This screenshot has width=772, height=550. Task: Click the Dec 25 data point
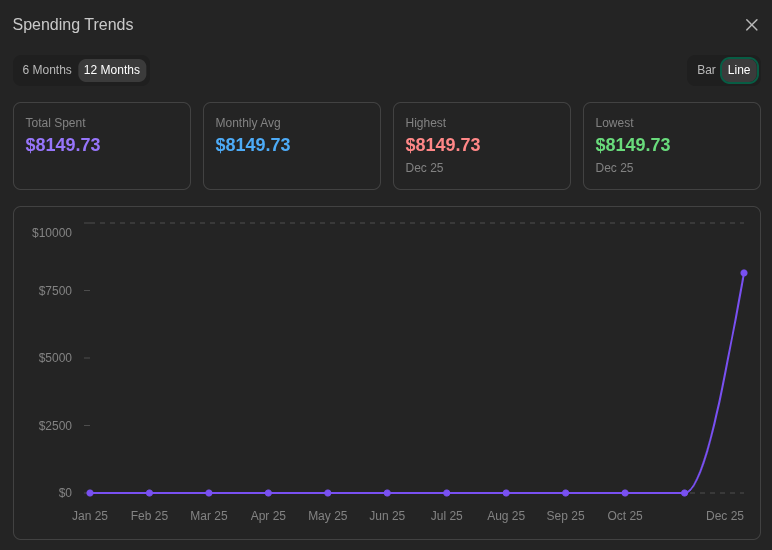pos(744,273)
